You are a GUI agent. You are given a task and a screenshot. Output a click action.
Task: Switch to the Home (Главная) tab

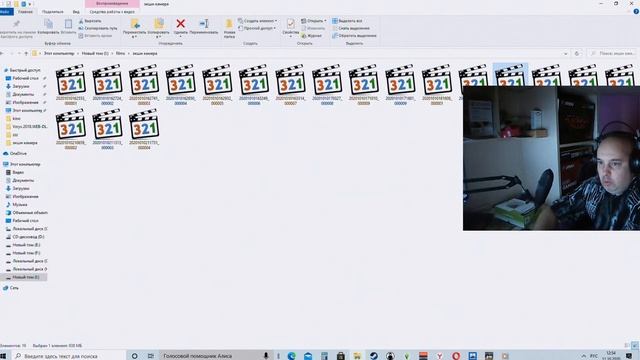pyautogui.click(x=25, y=12)
